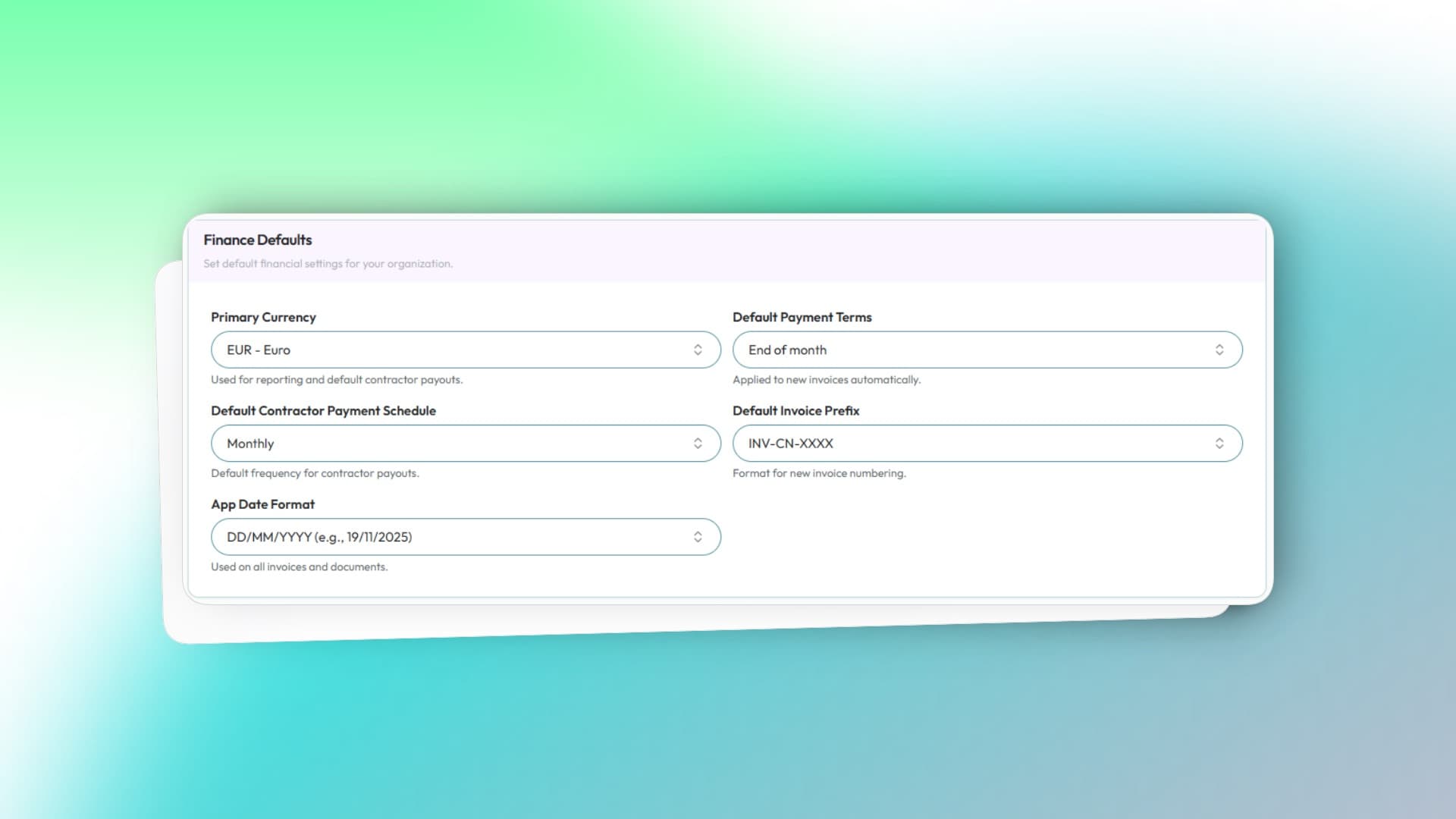Expand the End of month payment terms selector
Screen dimensions: 1456x819
click(978, 350)
